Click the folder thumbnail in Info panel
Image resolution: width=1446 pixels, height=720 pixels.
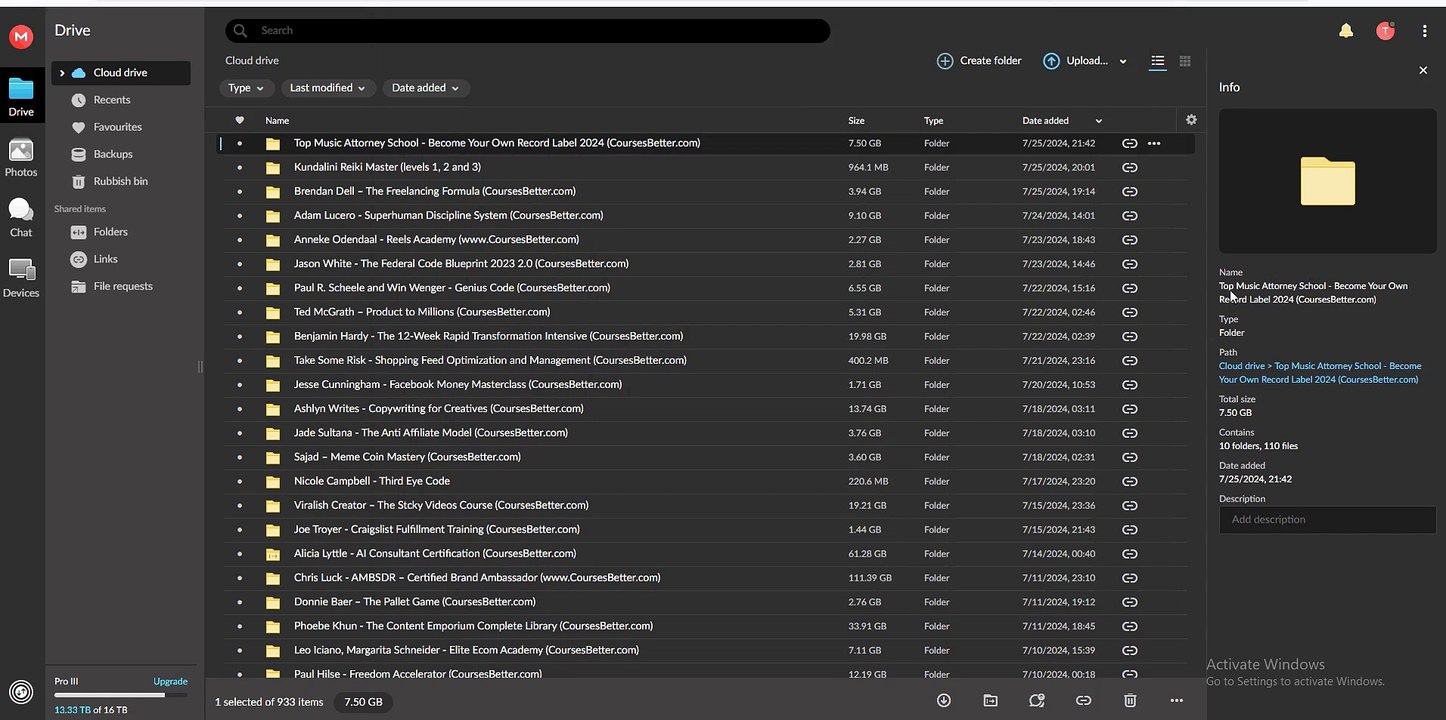[x=1328, y=181]
